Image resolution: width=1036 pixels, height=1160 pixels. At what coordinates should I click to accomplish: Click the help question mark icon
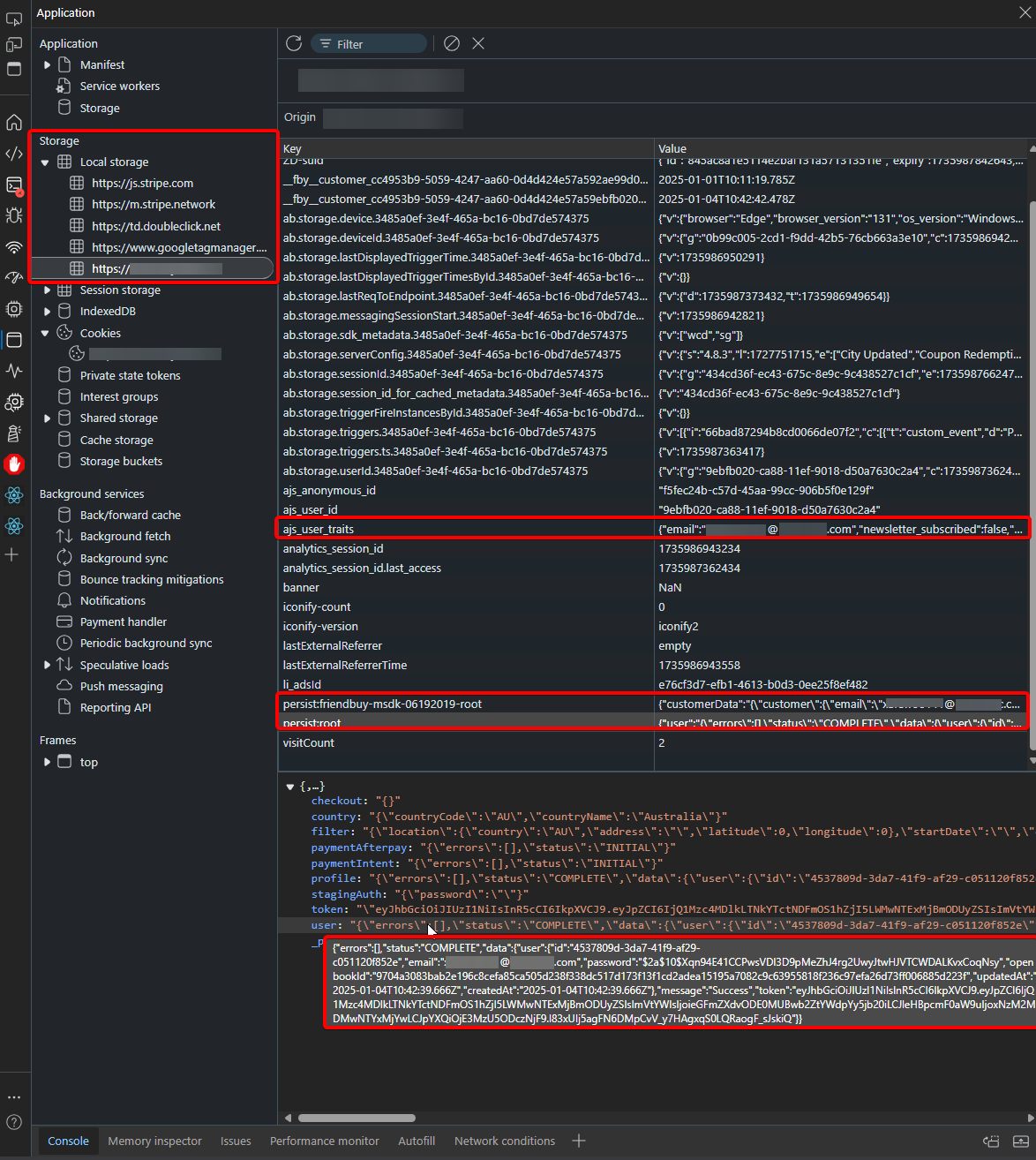click(x=14, y=1122)
